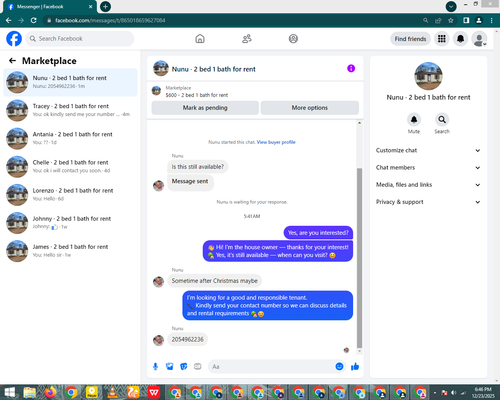Click the chat scrollbar up arrow
The image size is (500, 400).
359,123
